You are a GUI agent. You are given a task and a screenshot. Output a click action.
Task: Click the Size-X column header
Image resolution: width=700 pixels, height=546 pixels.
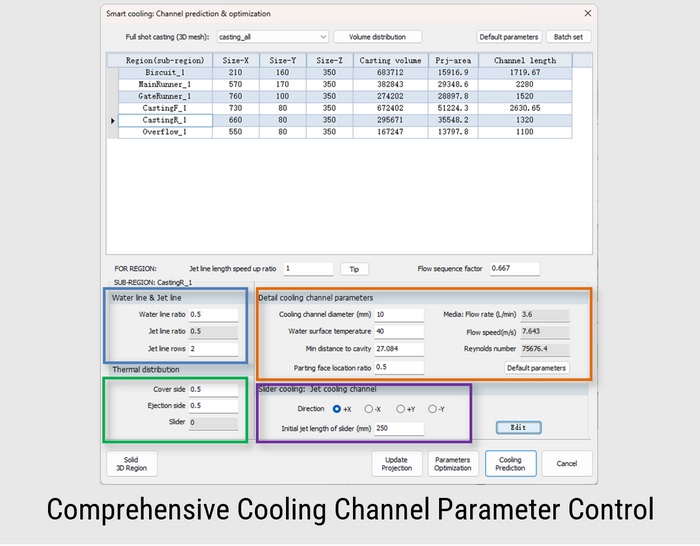(x=236, y=61)
